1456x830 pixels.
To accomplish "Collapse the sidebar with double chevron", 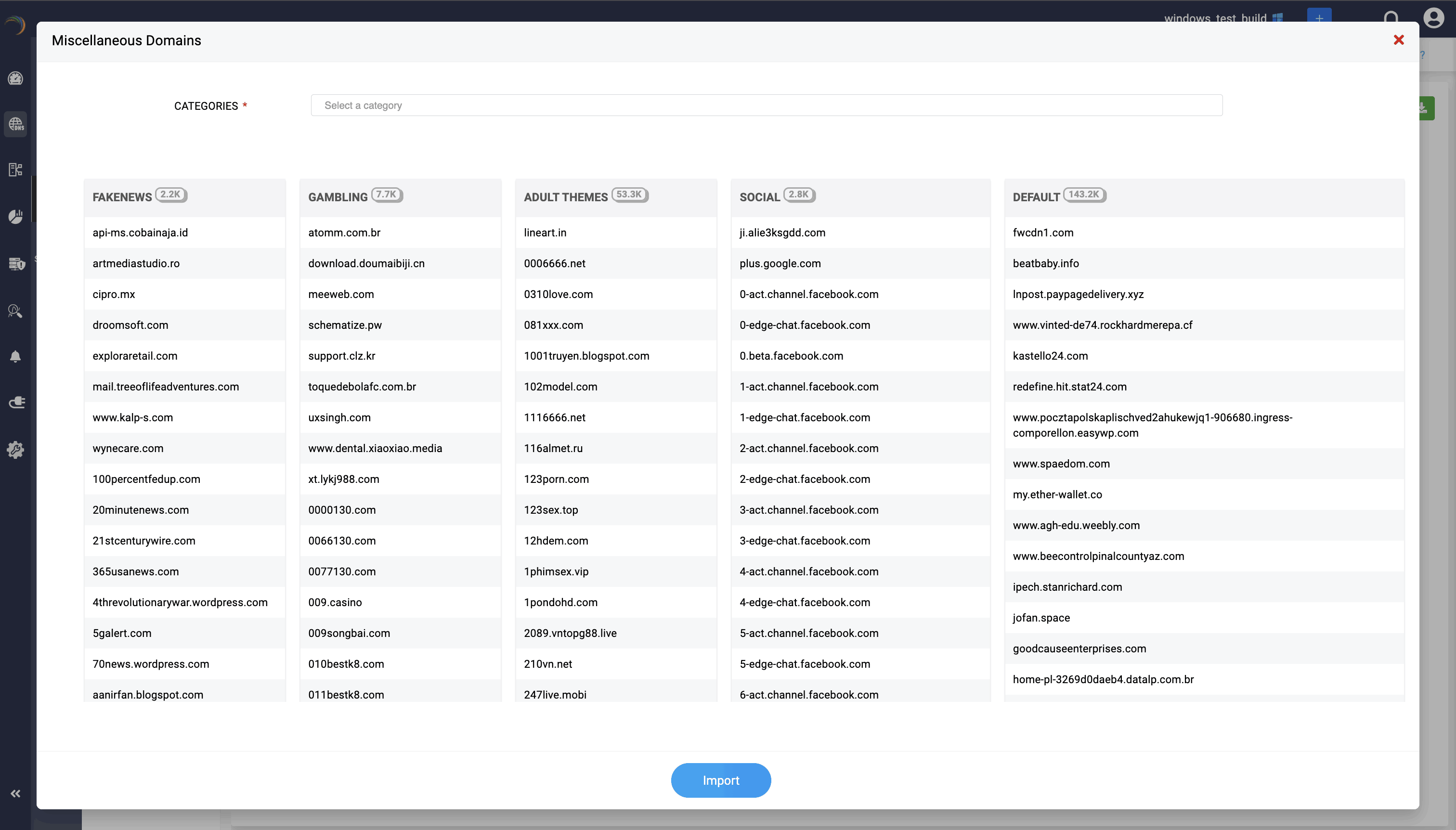I will (x=15, y=793).
